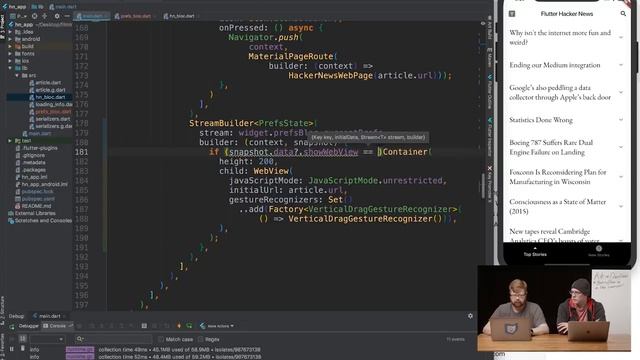The height and width of the screenshot is (360, 640).
Task: Tap the 'Google's also peddling a data collector' headline
Action: pyautogui.click(x=560, y=92)
